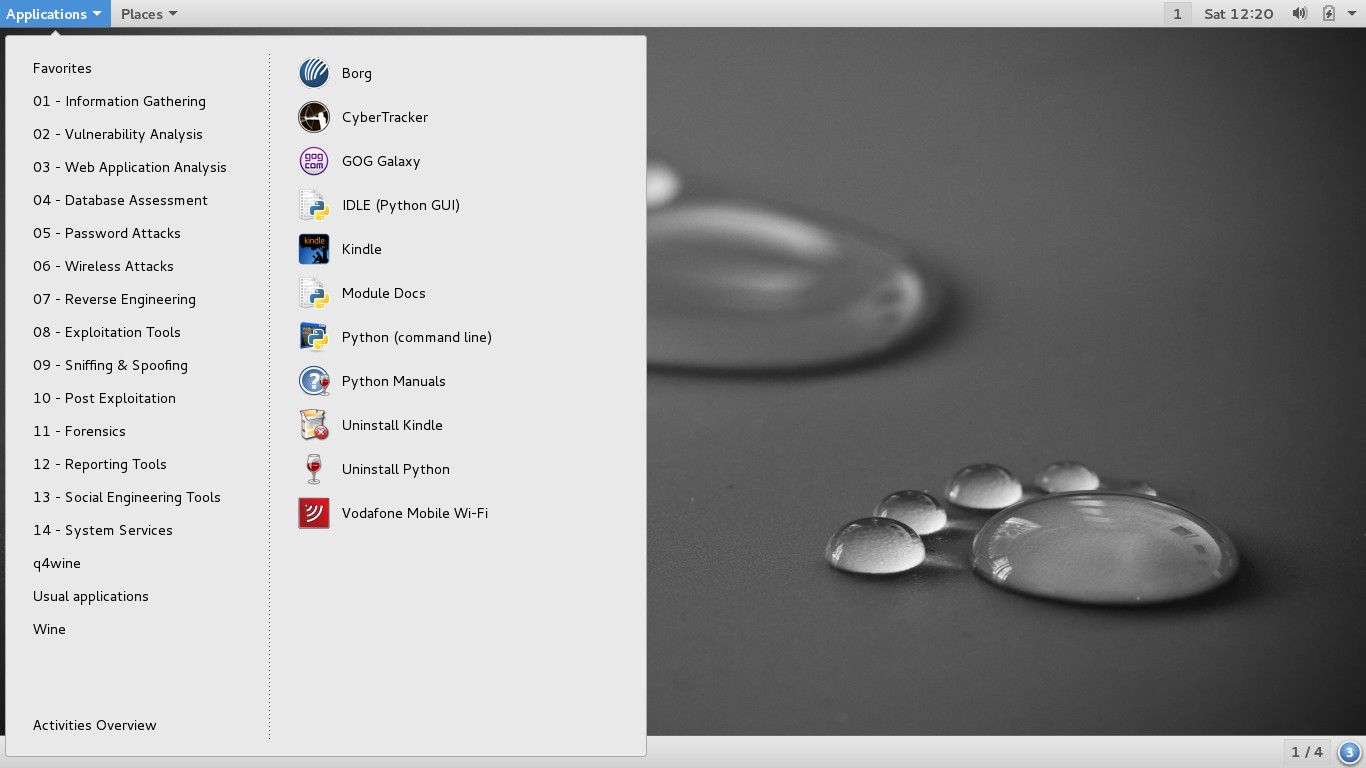Start IDLE (Python GUI) from its icon
This screenshot has height=768, width=1366.
pyautogui.click(x=314, y=205)
